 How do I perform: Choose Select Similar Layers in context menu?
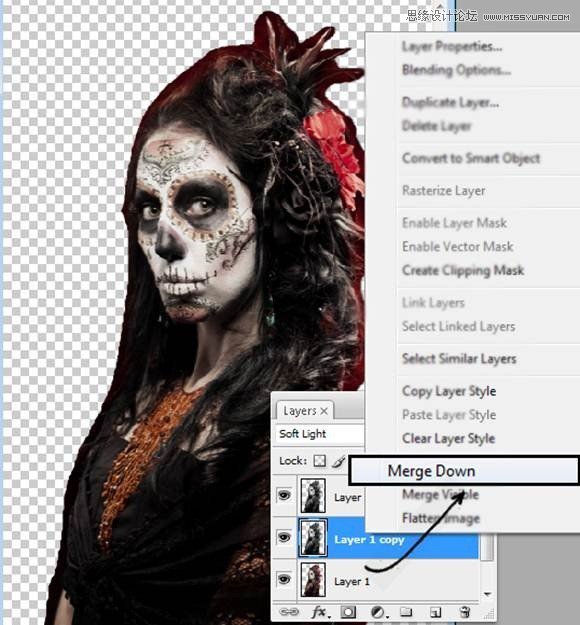[x=459, y=359]
